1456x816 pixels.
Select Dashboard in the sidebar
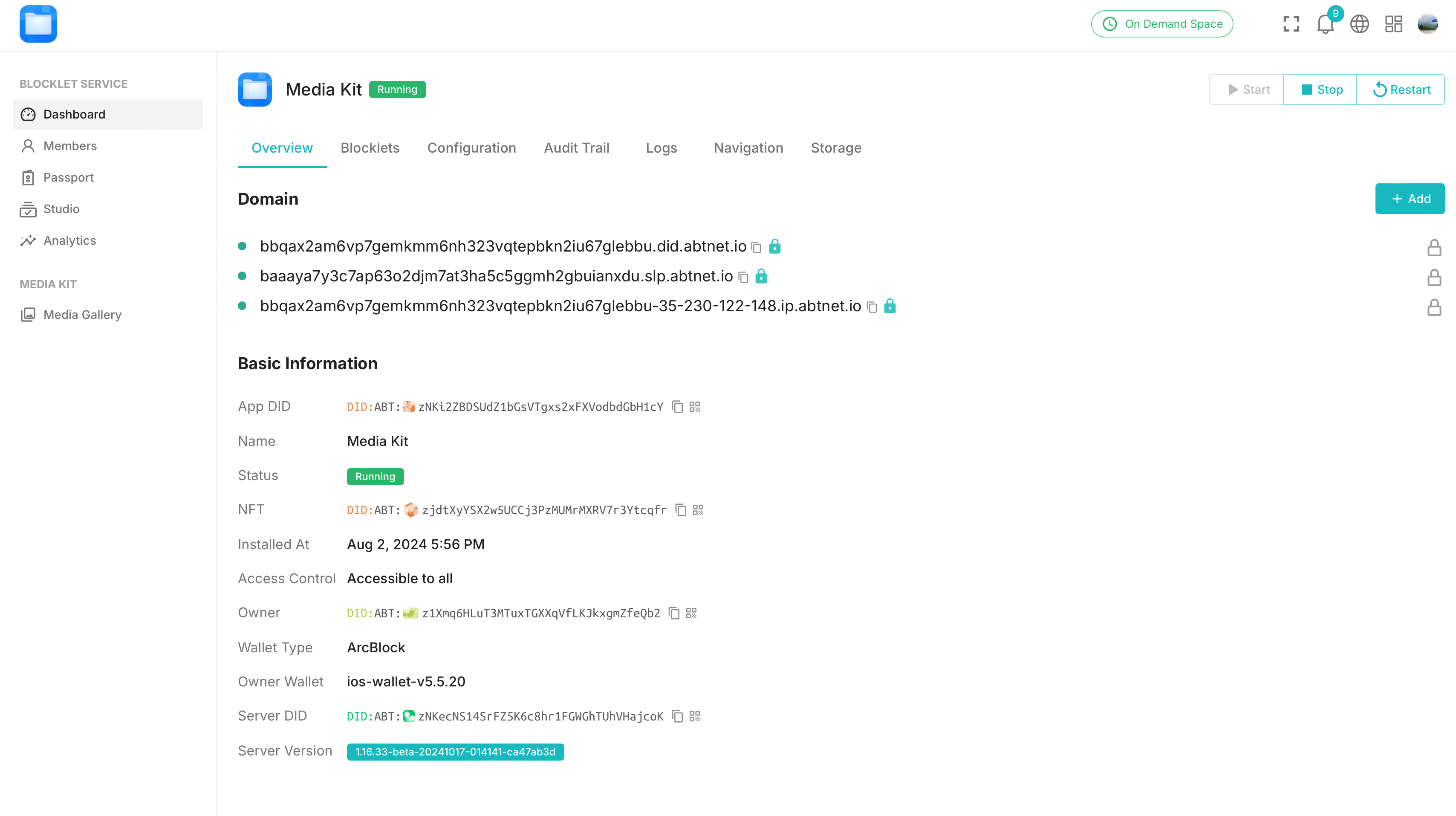click(107, 114)
